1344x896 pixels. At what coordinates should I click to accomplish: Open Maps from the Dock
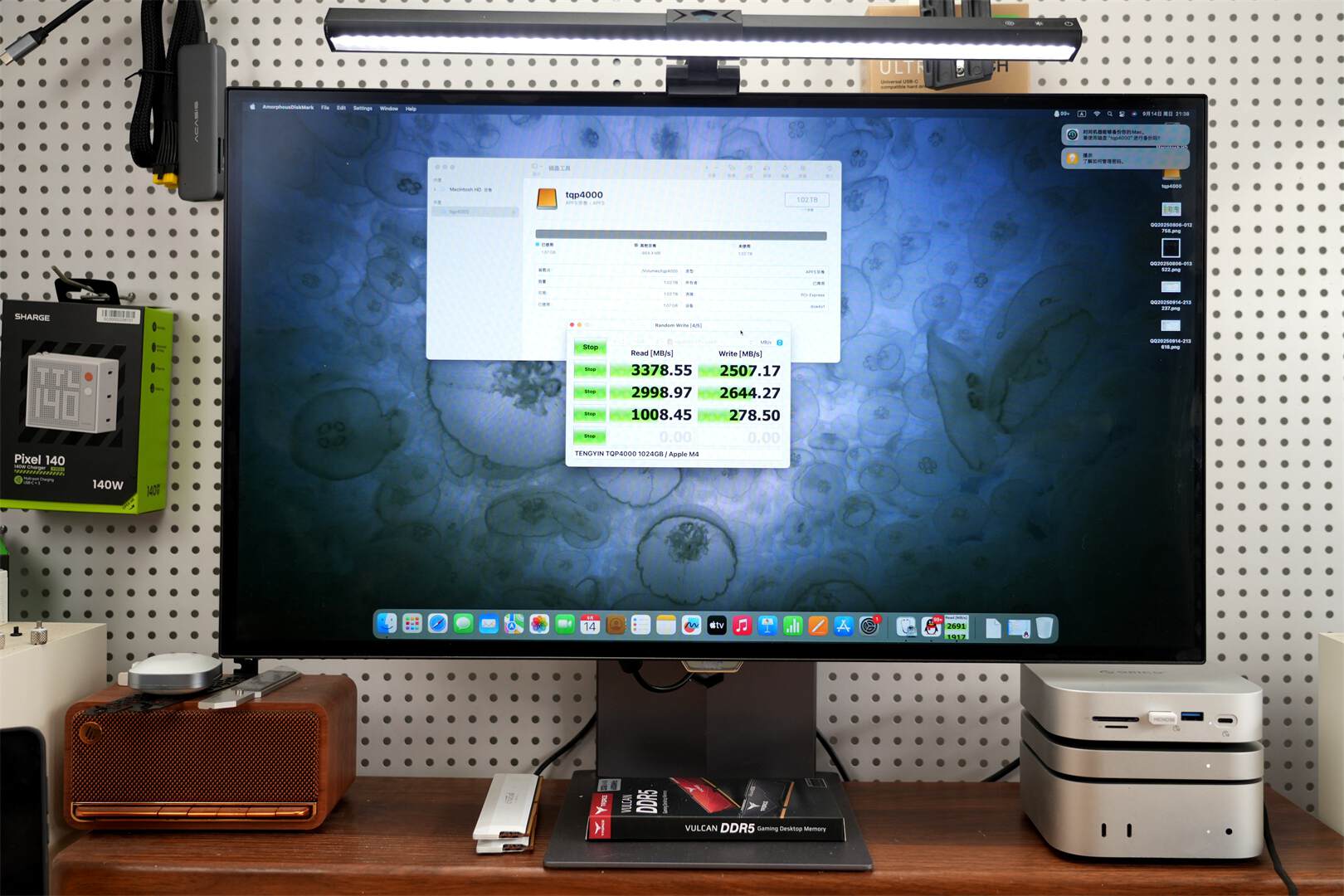coord(514,625)
